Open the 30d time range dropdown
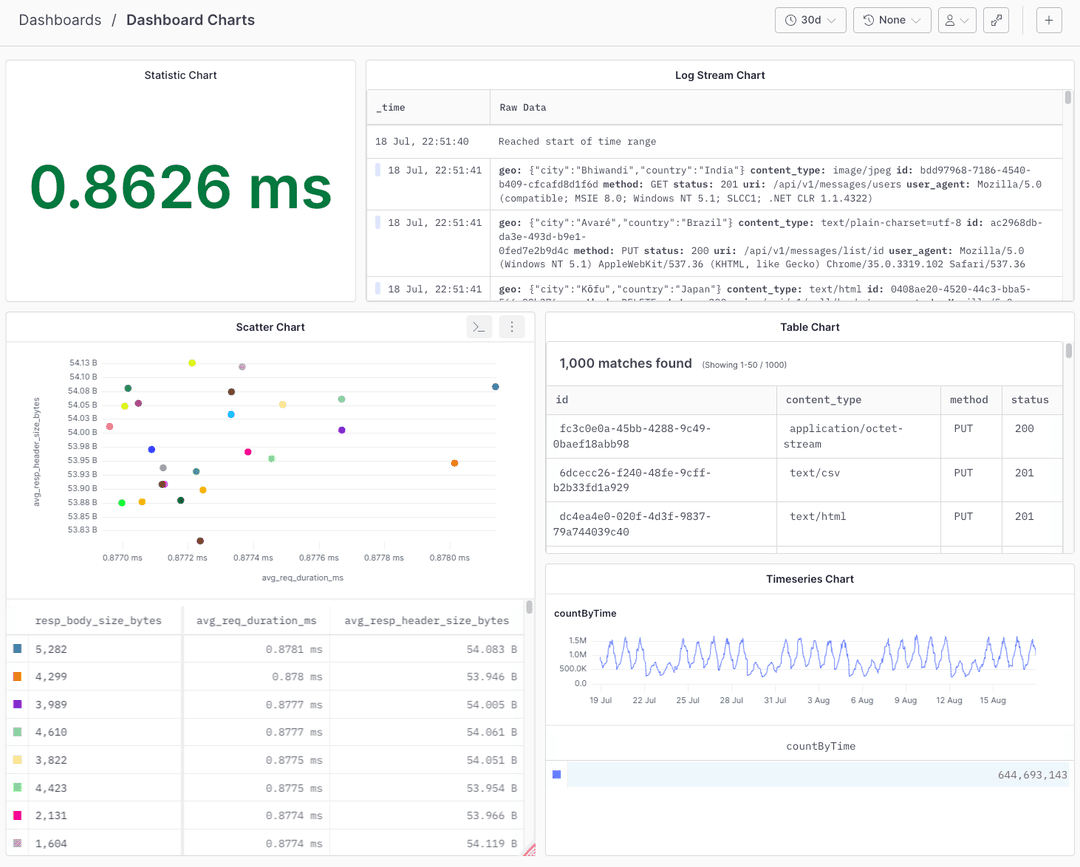The height and width of the screenshot is (867, 1080). tap(810, 20)
